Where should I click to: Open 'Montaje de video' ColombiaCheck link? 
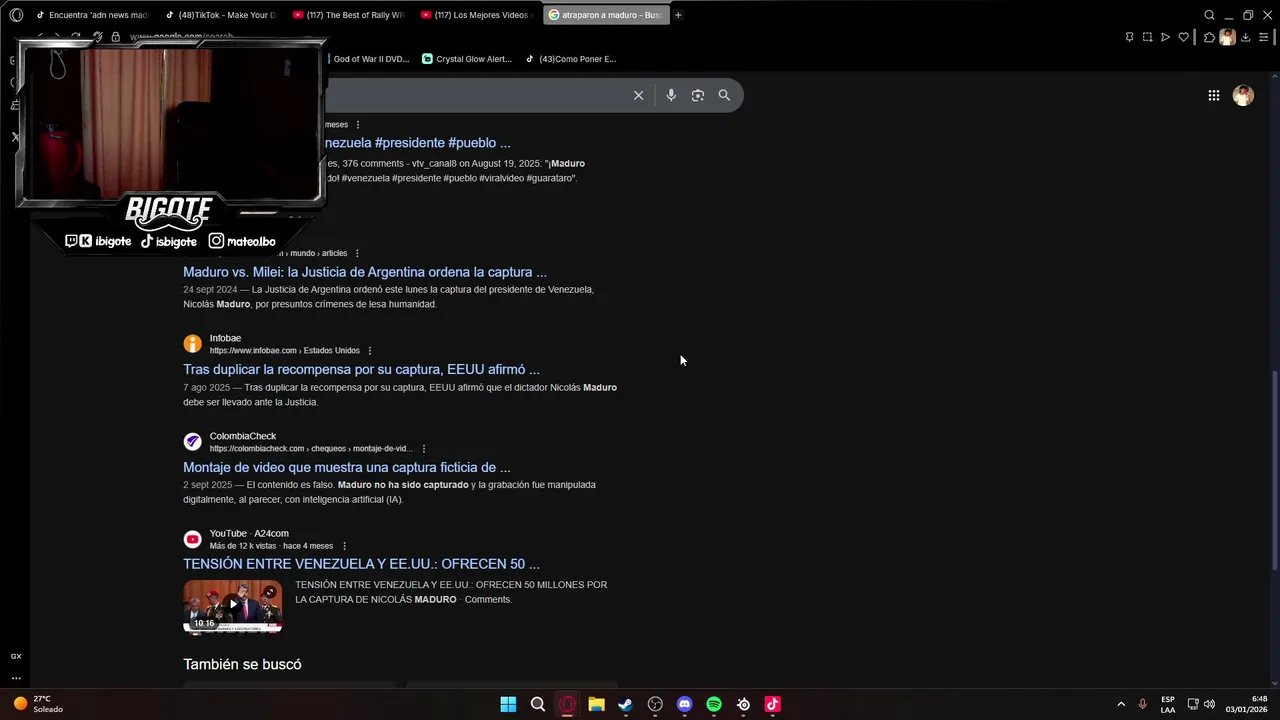click(x=347, y=468)
